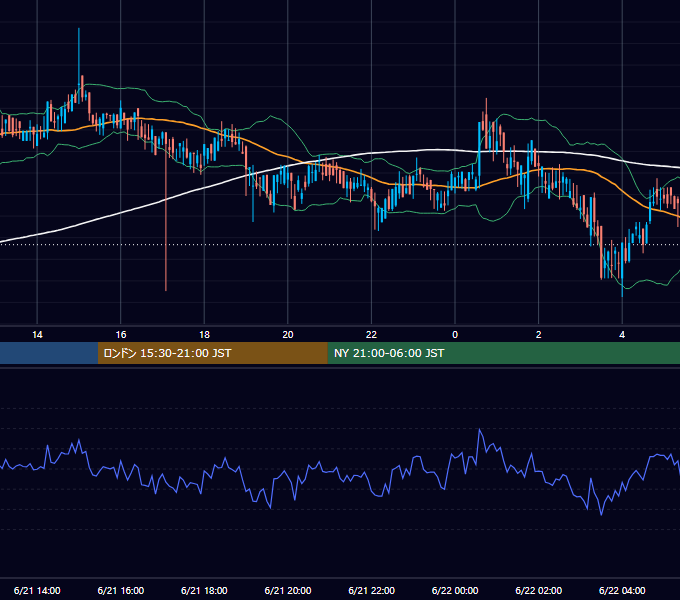Viewport: 680px width, 600px height.
Task: Click the ロンドン 15:30-21:00 JST session bar
Action: click(212, 353)
